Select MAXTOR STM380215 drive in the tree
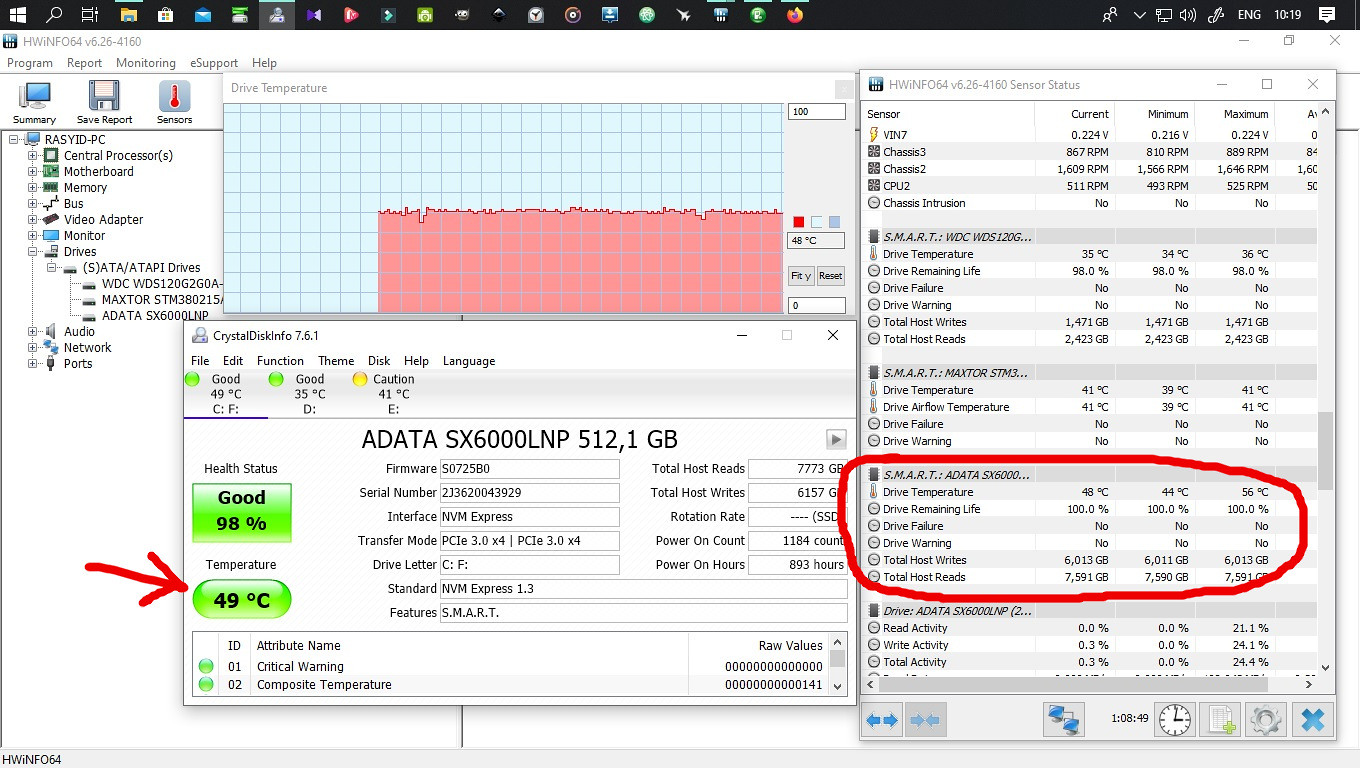 click(x=161, y=300)
